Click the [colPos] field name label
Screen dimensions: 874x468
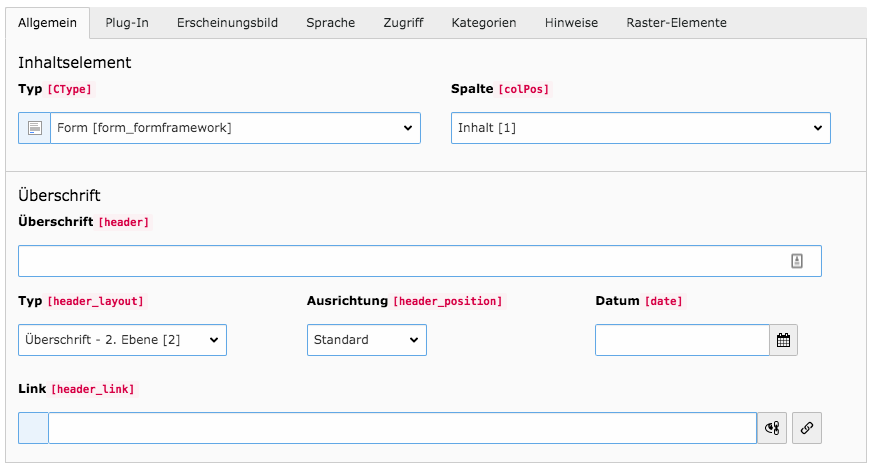[x=523, y=89]
